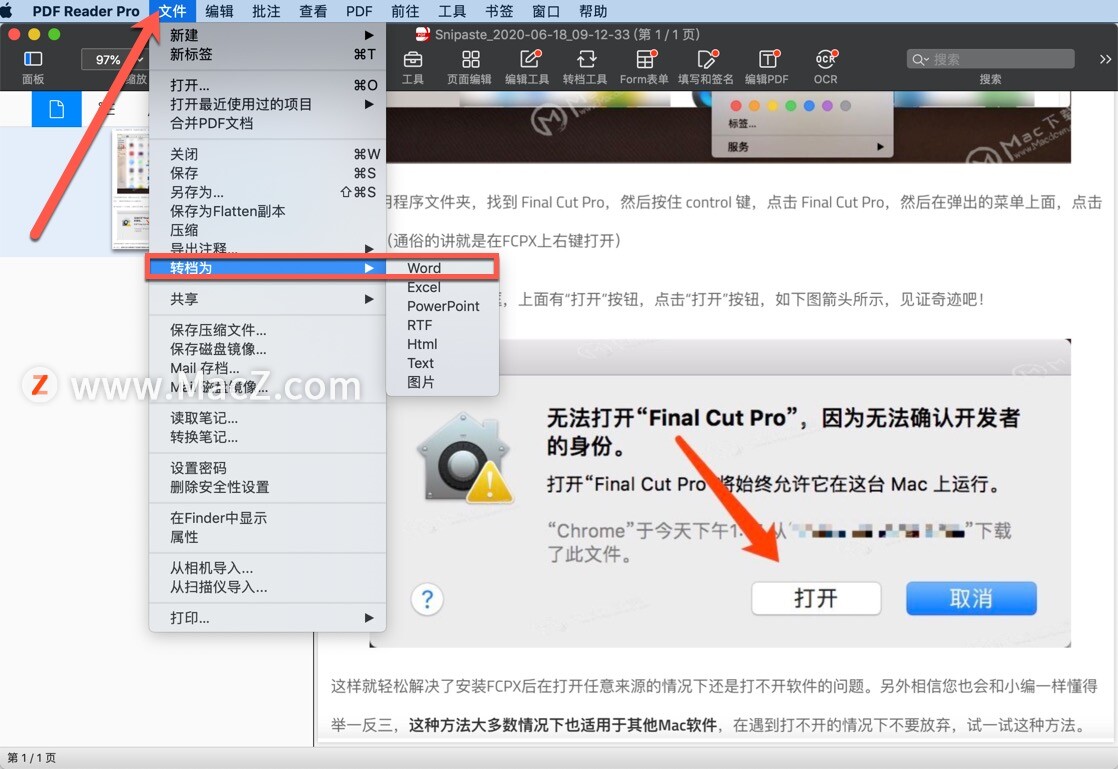Select 从相机导入... menu item

[x=267, y=568]
